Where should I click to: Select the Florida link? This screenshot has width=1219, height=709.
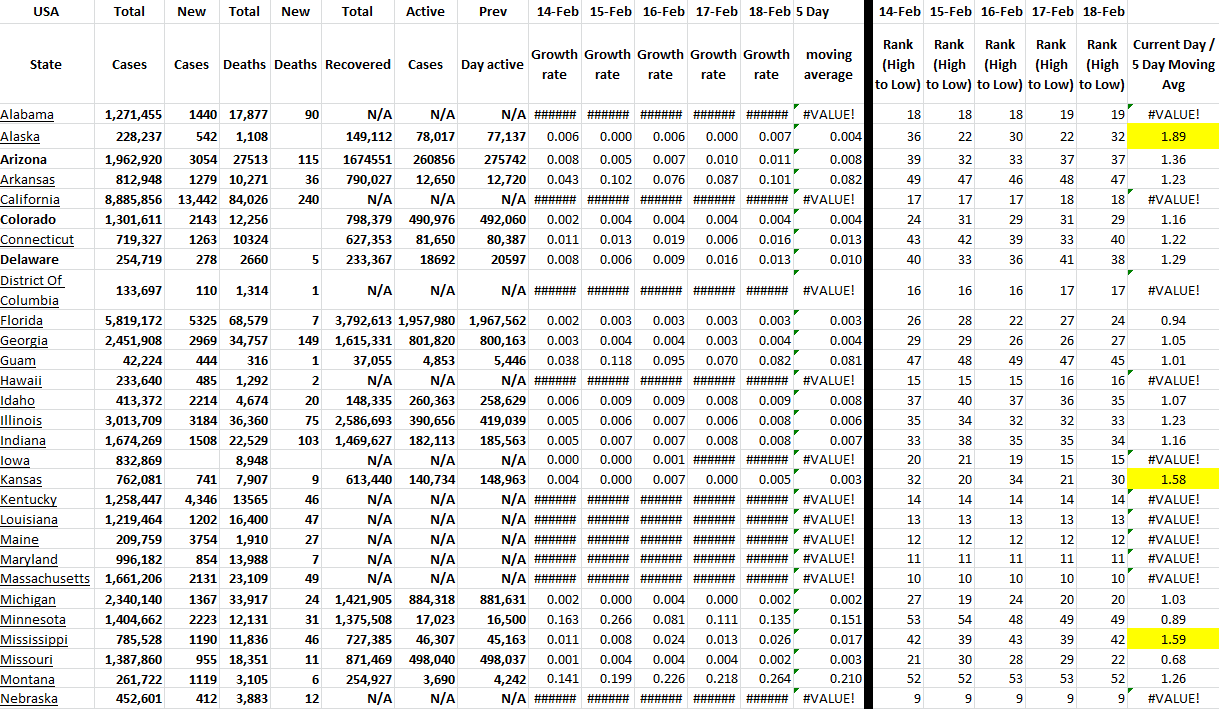(22, 321)
